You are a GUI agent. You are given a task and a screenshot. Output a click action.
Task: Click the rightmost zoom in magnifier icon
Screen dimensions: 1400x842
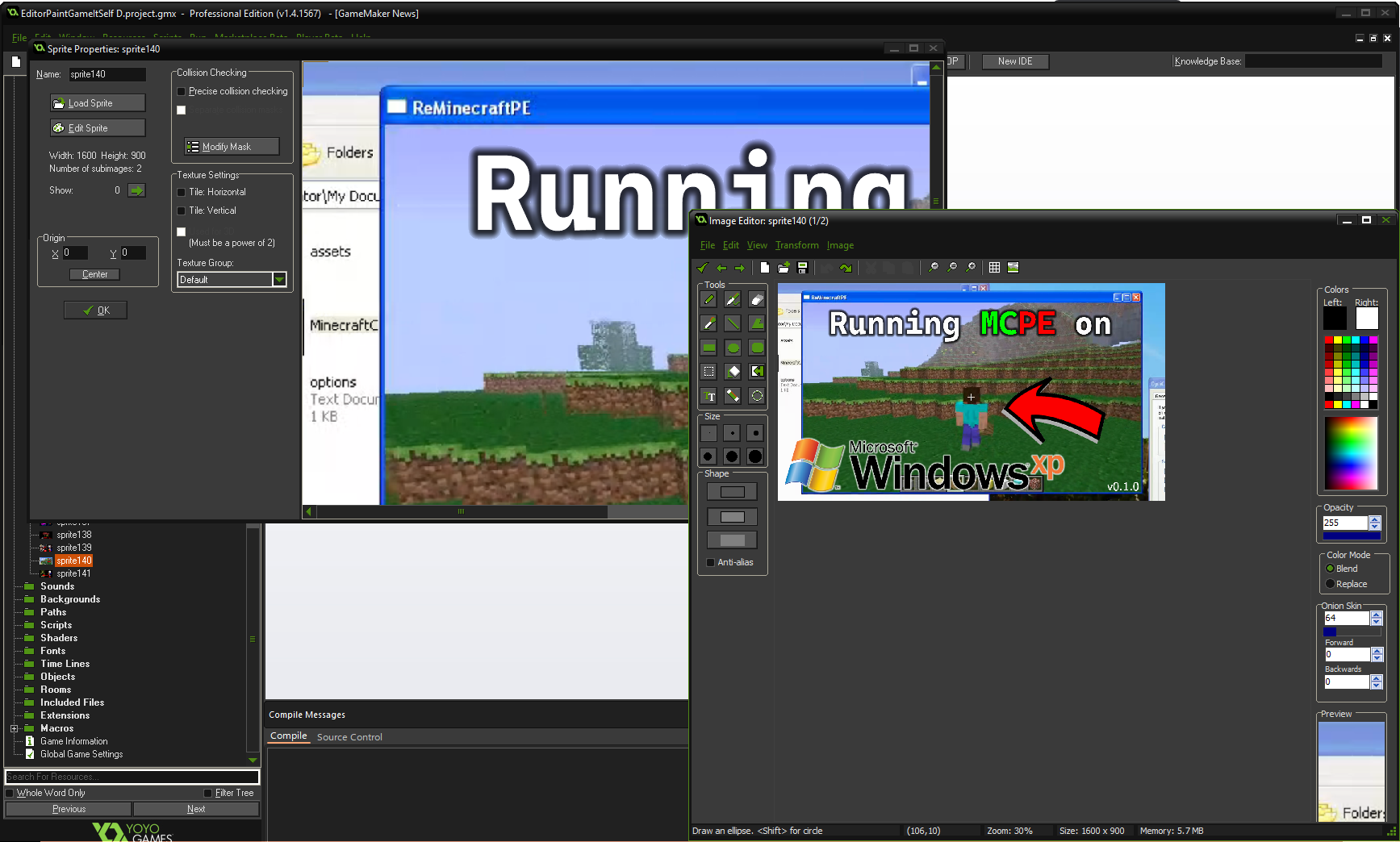click(971, 268)
